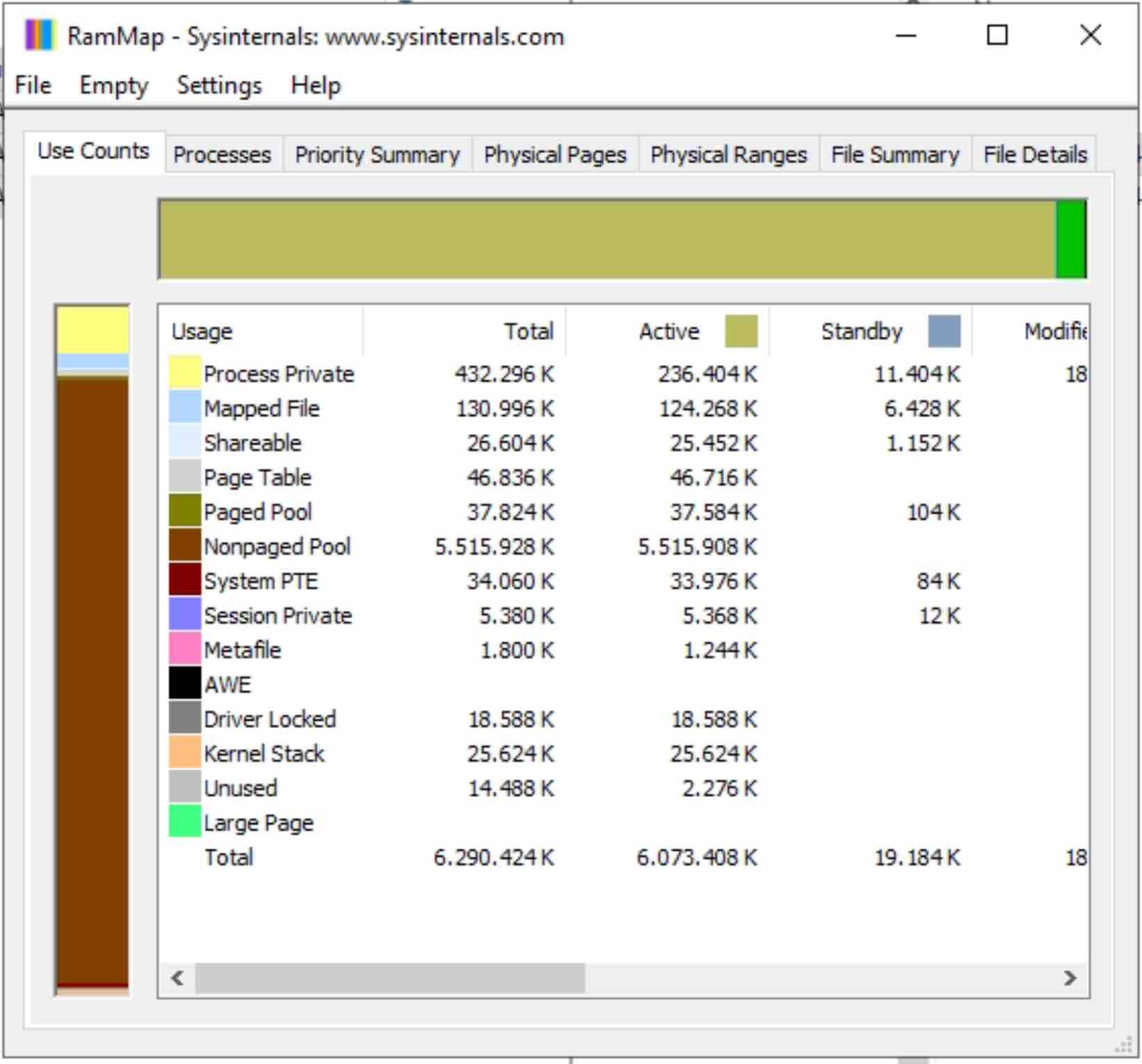Image resolution: width=1142 pixels, height=1064 pixels.
Task: Click the scroll left arrow of table
Action: click(x=178, y=978)
